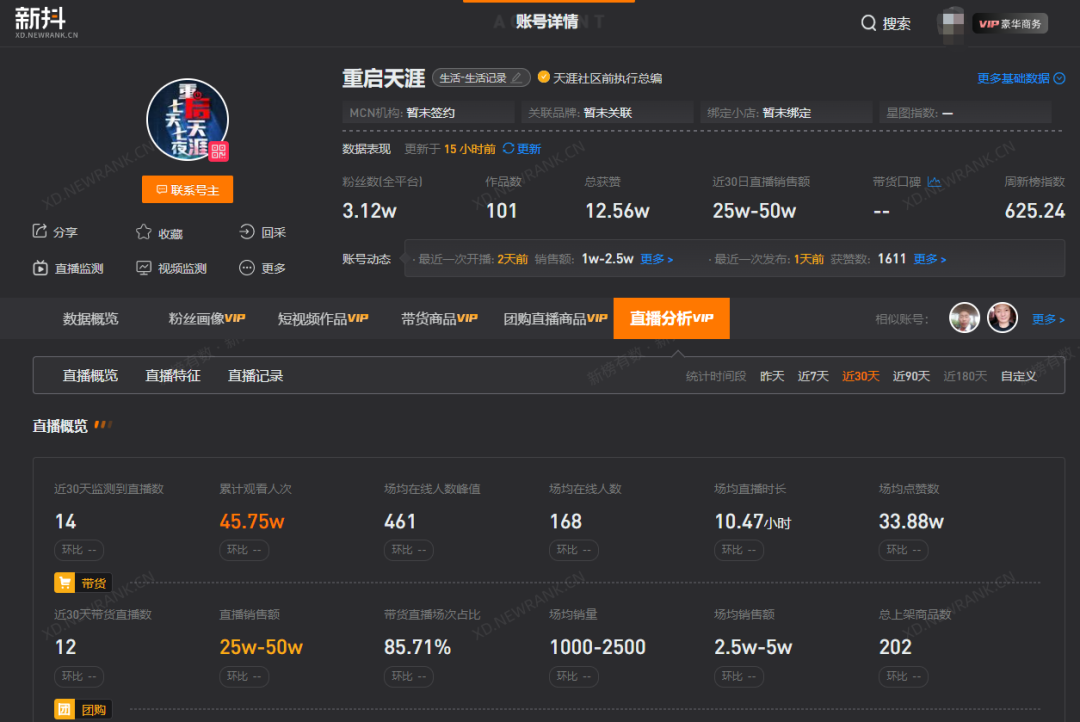Viewport: 1080px width, 722px height.
Task: Click the chart icon beside 带货口碑
Action: (934, 182)
